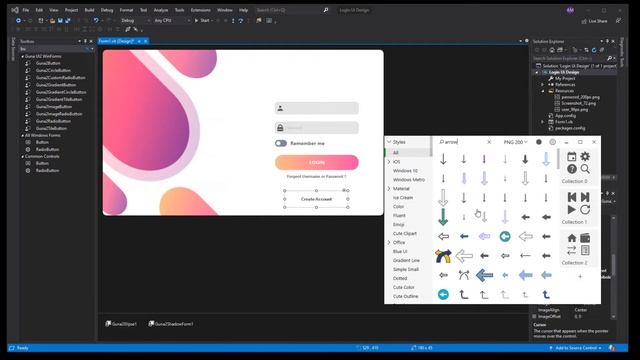Image resolution: width=640 pixels, height=360 pixels.
Task: Click the Home icon in Solution Explorer toolbar
Action: tap(552, 50)
